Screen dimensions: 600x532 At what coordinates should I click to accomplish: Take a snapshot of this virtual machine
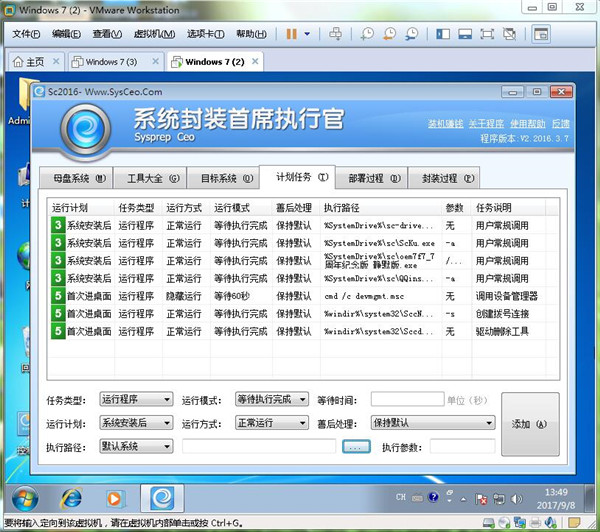click(367, 34)
